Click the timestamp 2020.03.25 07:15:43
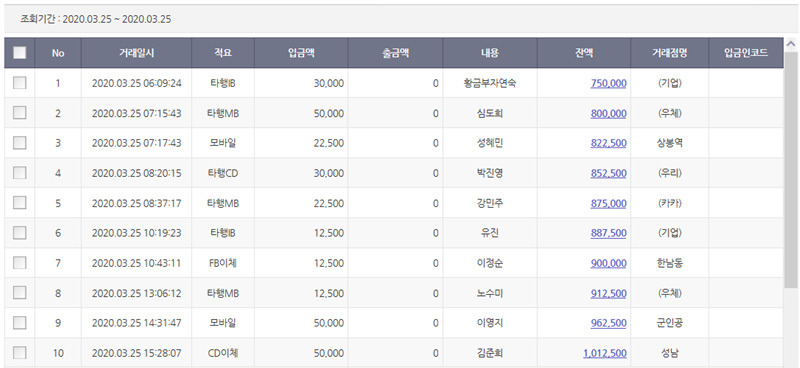 (x=136, y=113)
